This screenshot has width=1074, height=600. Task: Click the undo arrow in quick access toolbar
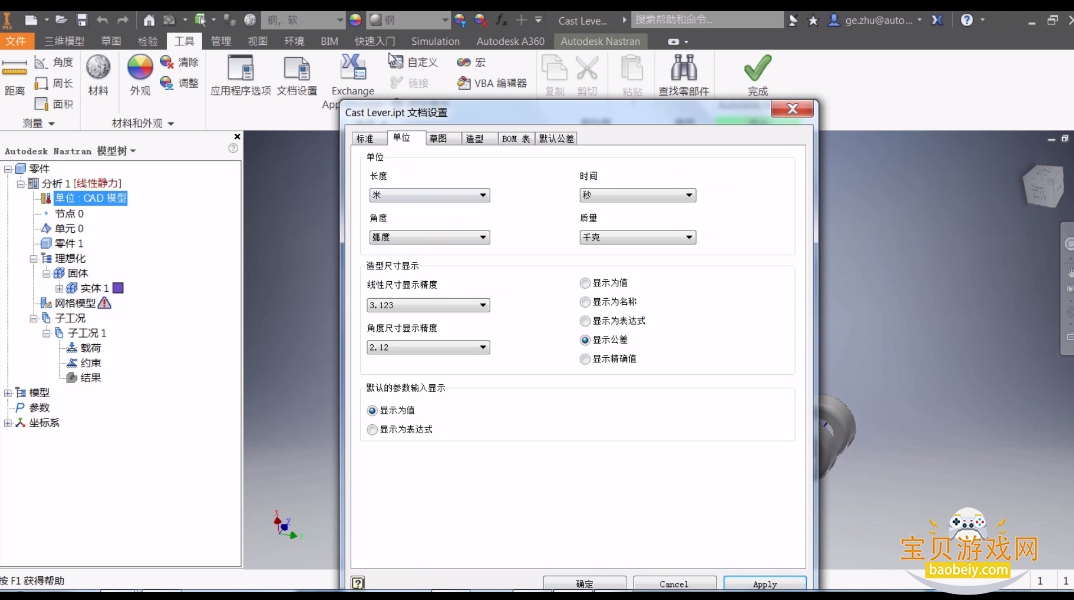102,20
